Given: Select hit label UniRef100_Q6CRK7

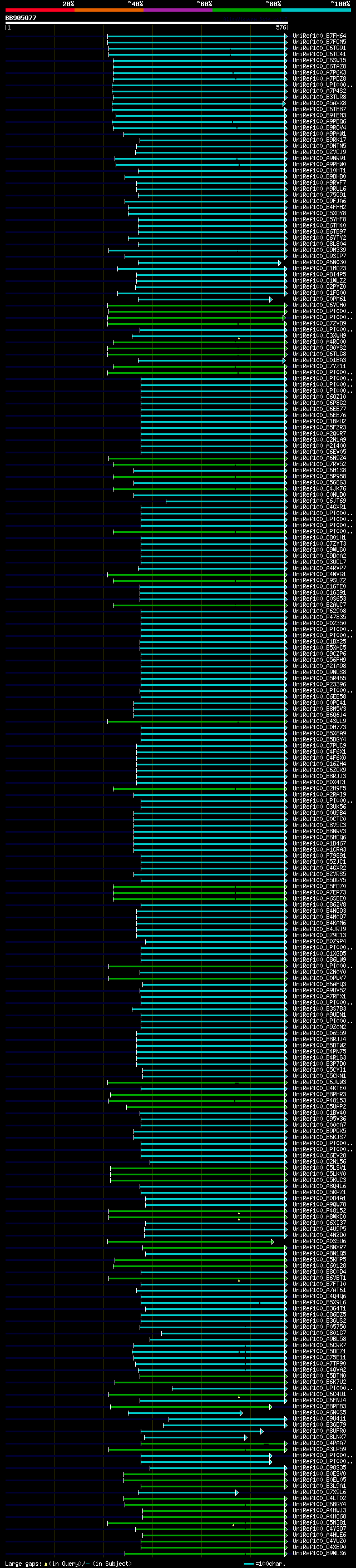Looking at the screenshot, I should pyautogui.click(x=319, y=1345).
